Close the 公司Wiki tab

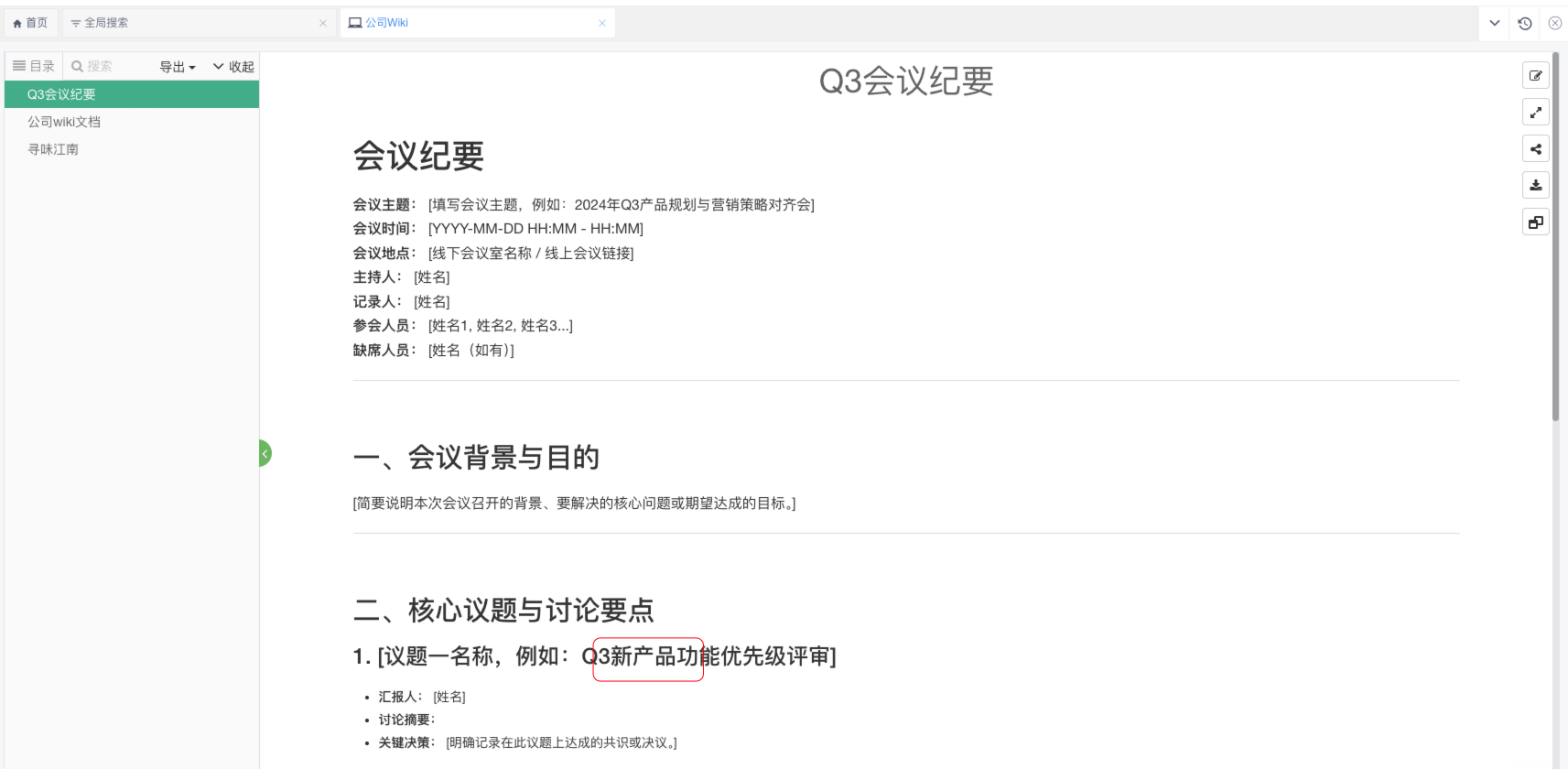tap(602, 23)
